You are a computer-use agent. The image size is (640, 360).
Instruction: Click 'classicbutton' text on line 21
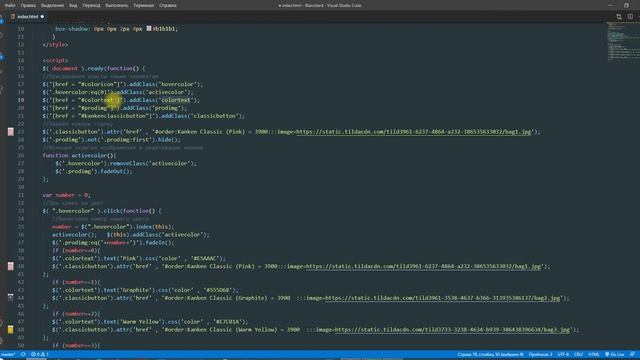[216, 116]
